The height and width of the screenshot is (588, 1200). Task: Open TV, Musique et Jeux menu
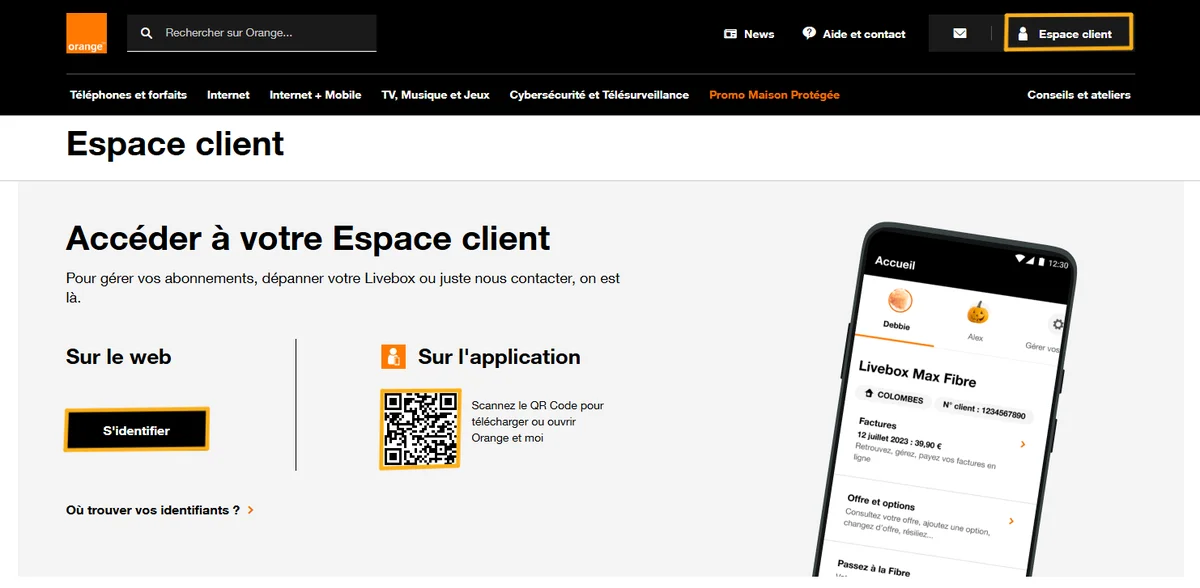(x=435, y=95)
